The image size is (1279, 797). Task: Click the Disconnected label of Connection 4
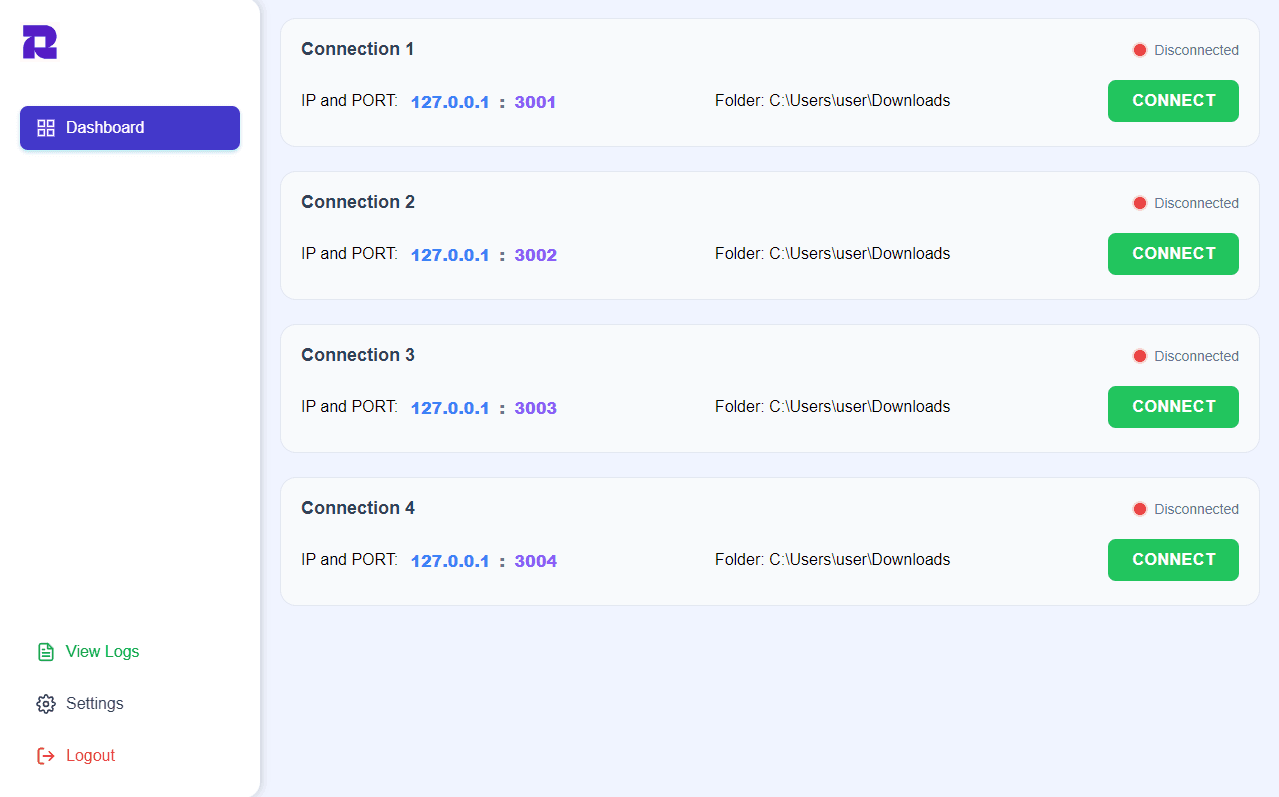1196,509
